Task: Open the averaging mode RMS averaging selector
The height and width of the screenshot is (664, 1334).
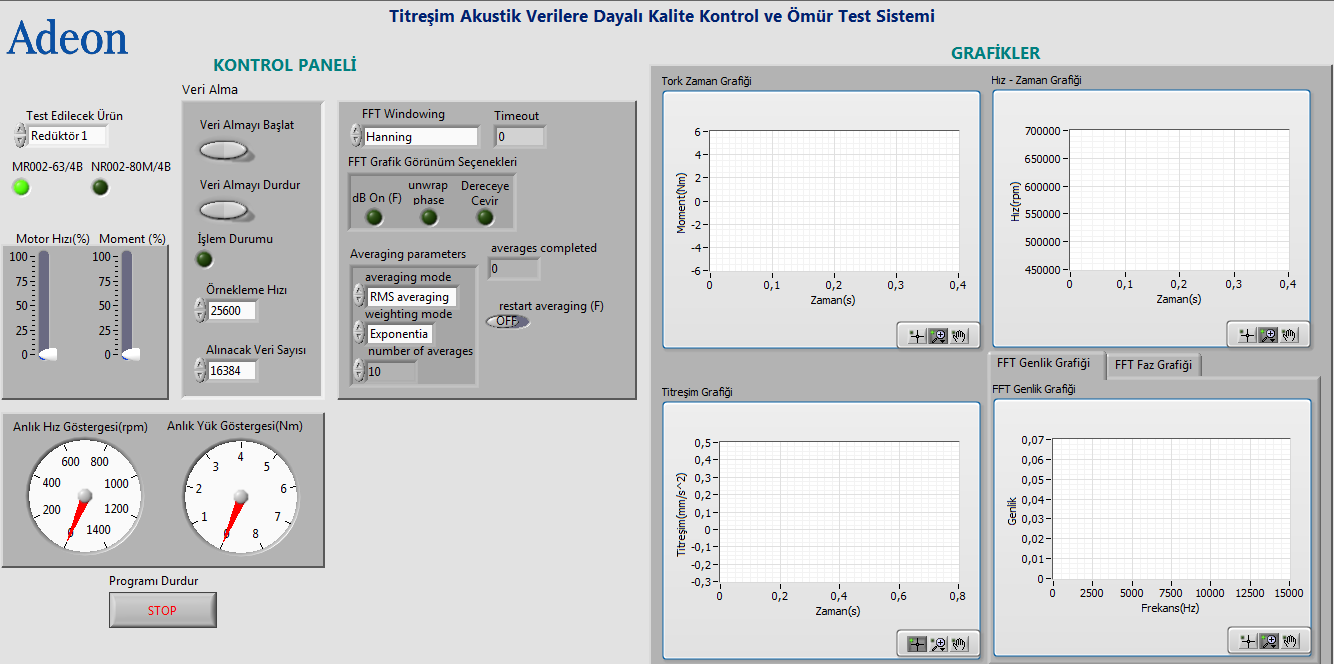Action: (x=412, y=297)
